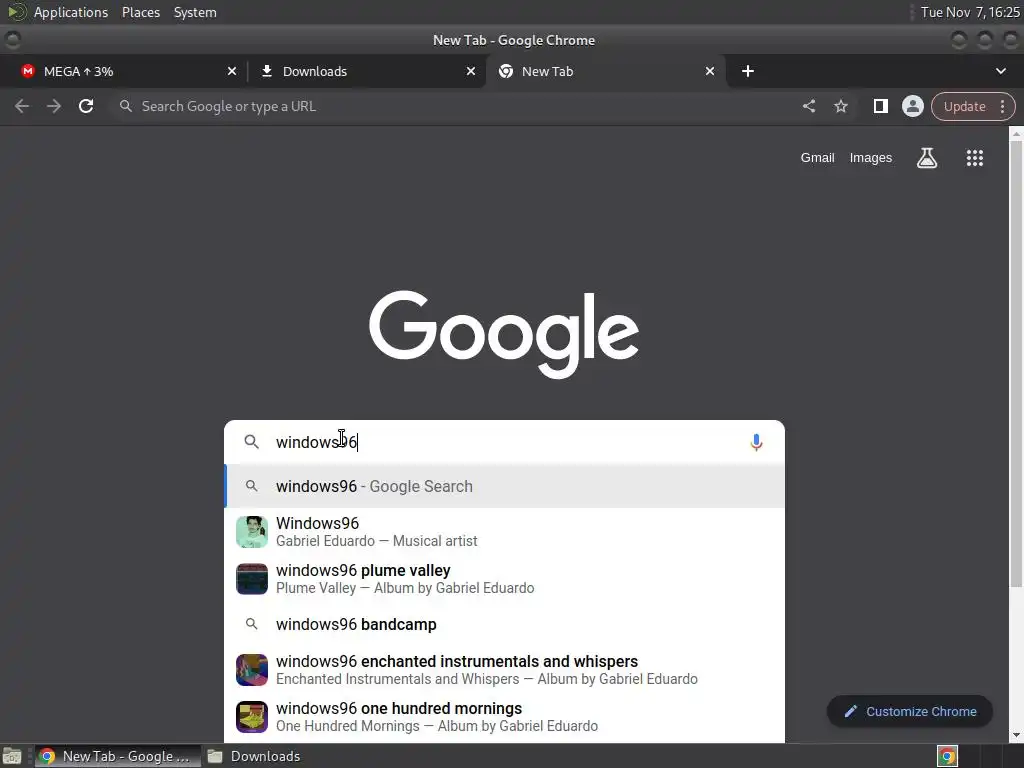This screenshot has height=768, width=1024.
Task: Choose 'windows96 enchanted instrumentals and whispers' suggestion
Action: click(504, 670)
